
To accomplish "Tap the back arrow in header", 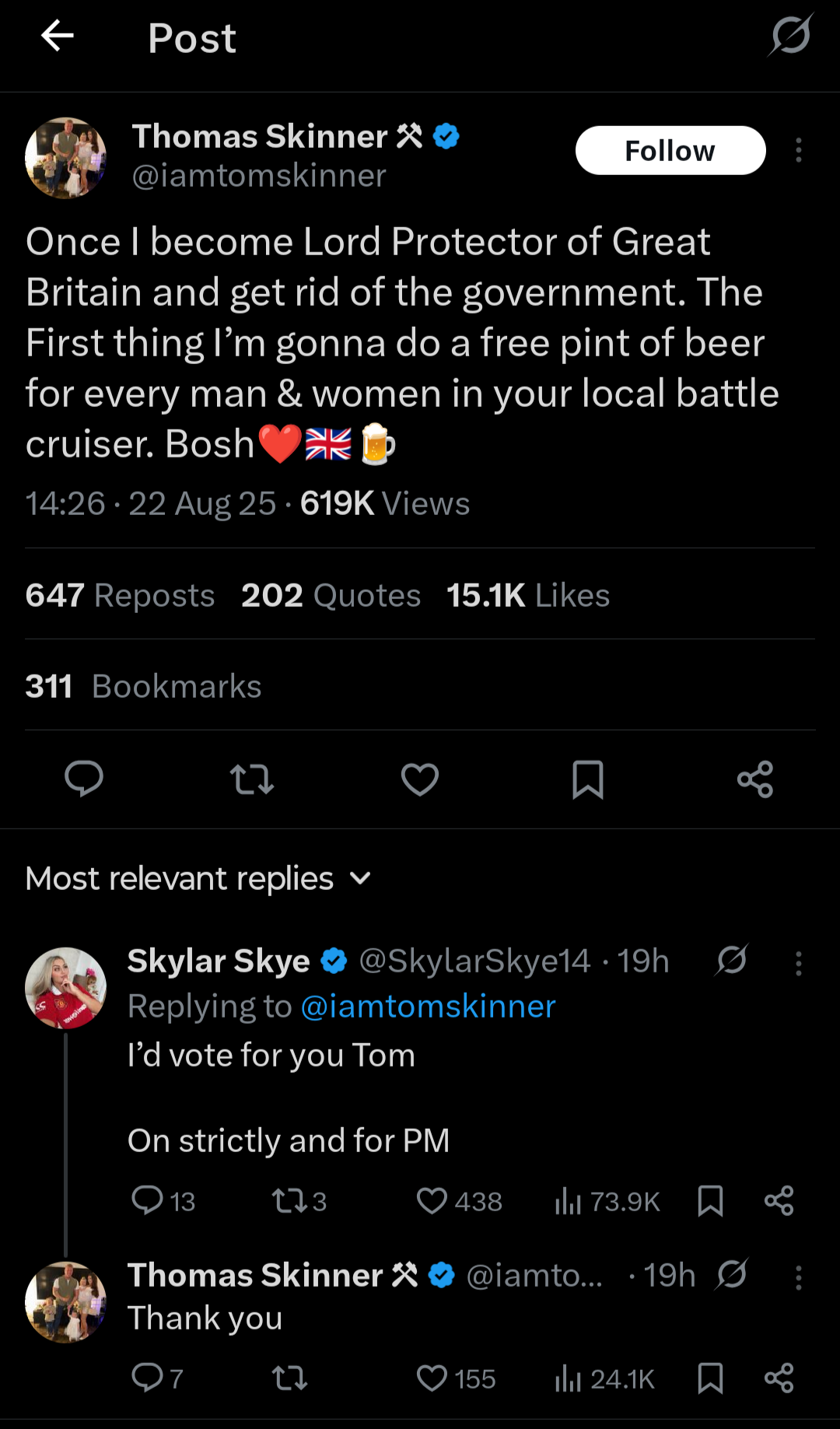I will [x=58, y=36].
